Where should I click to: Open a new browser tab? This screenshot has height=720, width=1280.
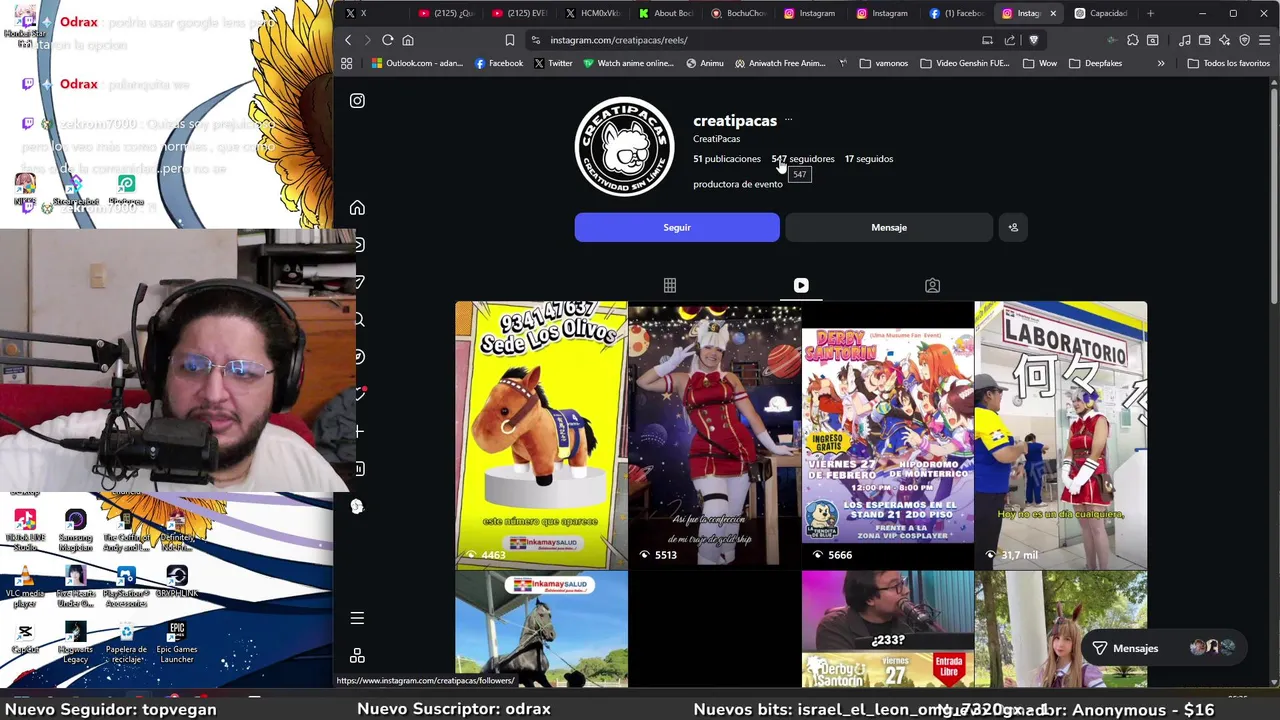[x=1151, y=13]
